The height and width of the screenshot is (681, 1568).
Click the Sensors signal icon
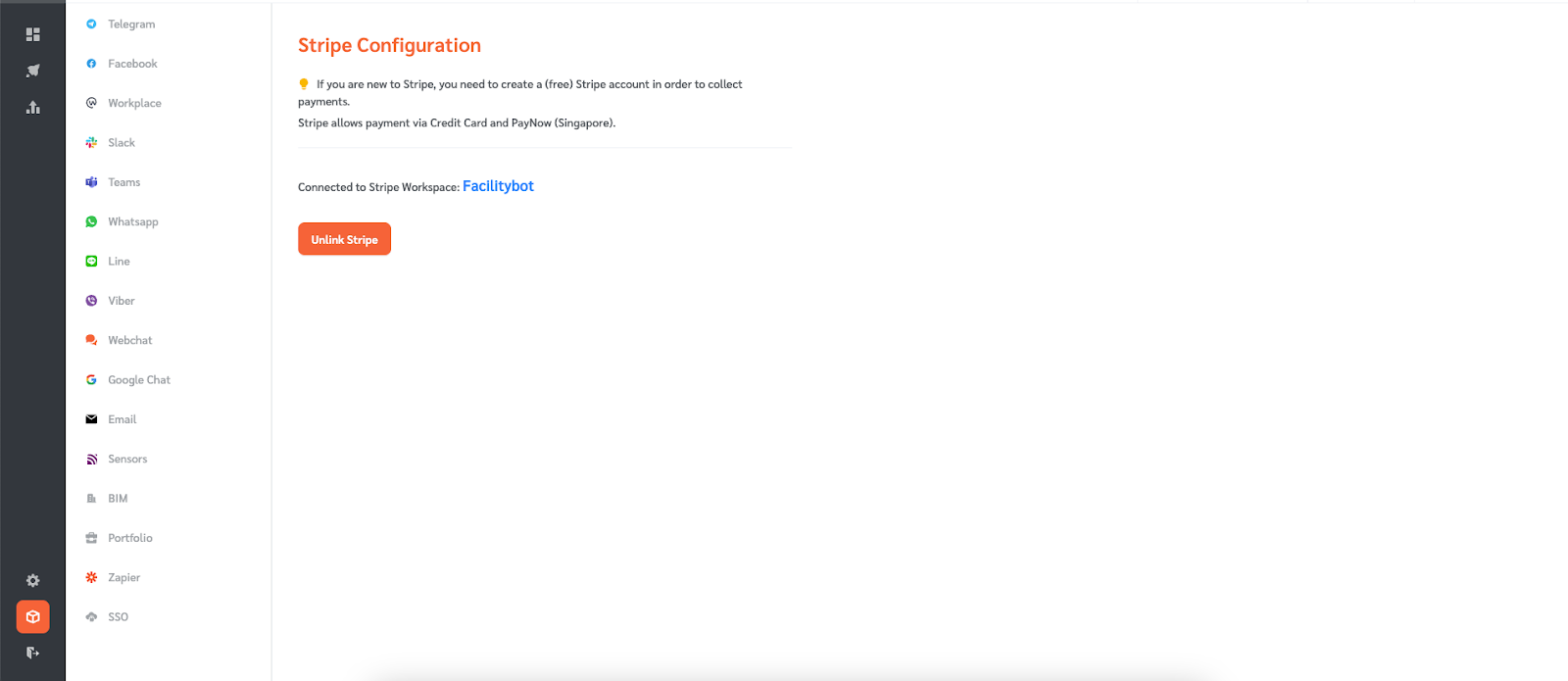click(x=91, y=459)
